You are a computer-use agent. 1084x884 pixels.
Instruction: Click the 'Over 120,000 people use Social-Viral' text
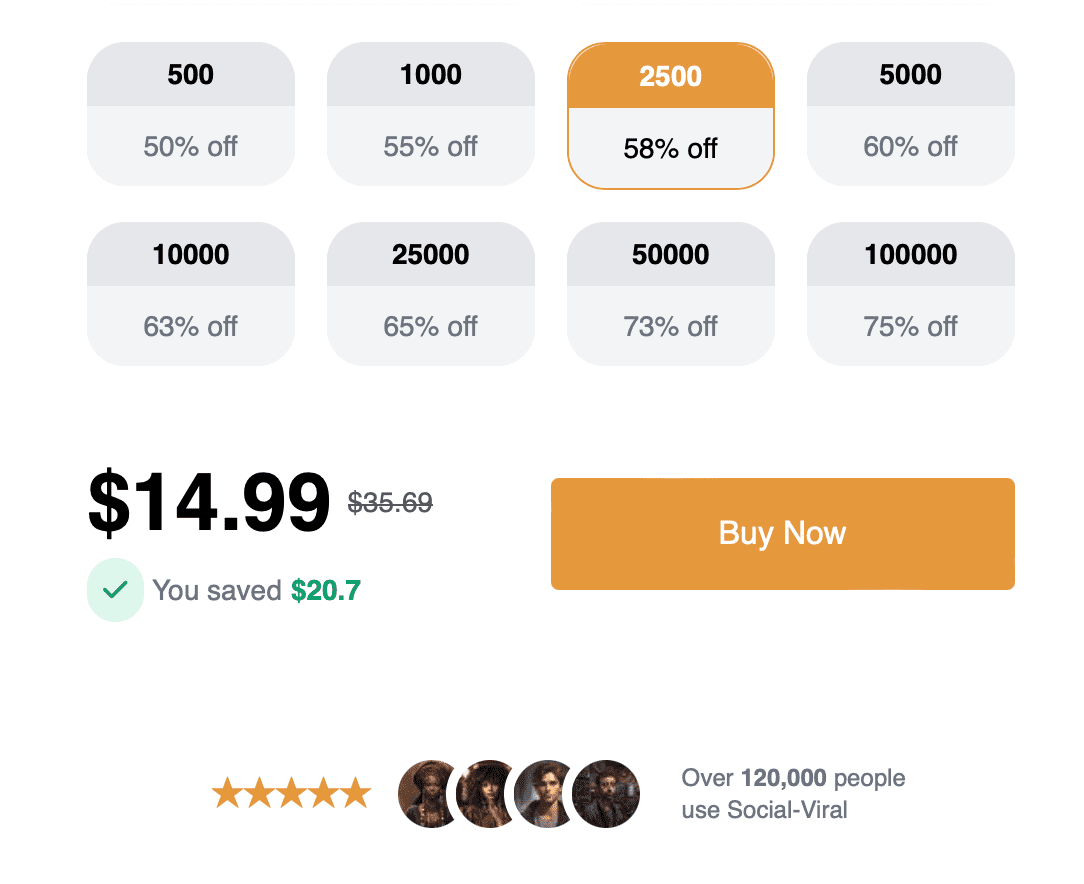pyautogui.click(x=792, y=793)
